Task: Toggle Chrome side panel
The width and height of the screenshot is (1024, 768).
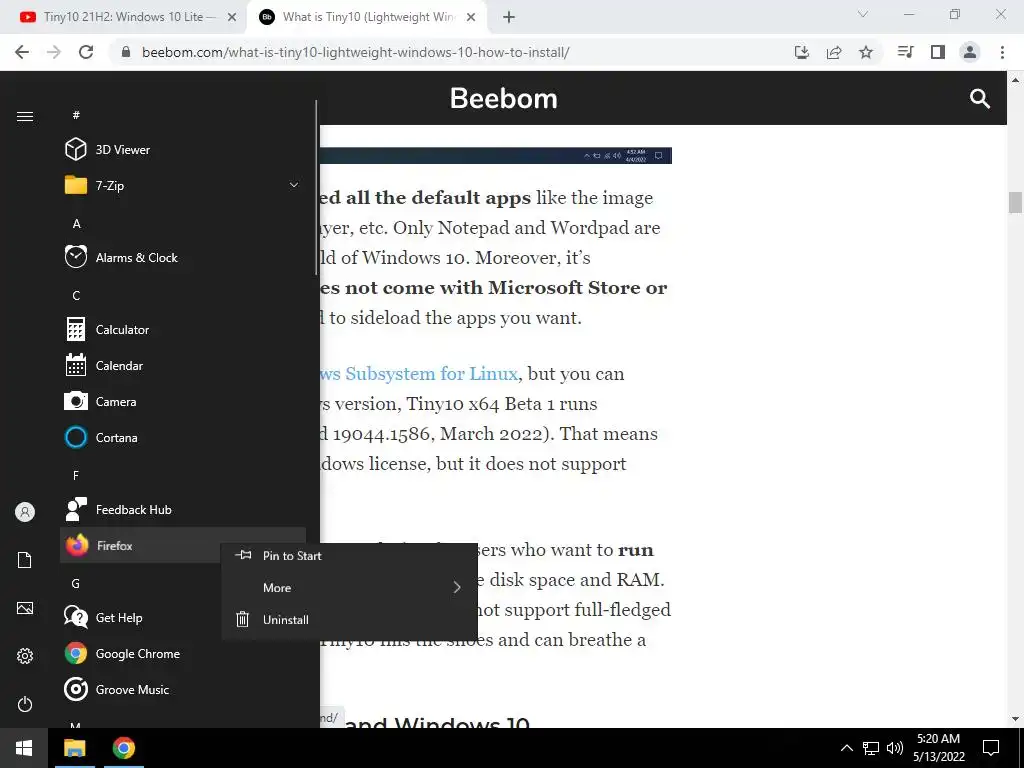Action: 938,52
